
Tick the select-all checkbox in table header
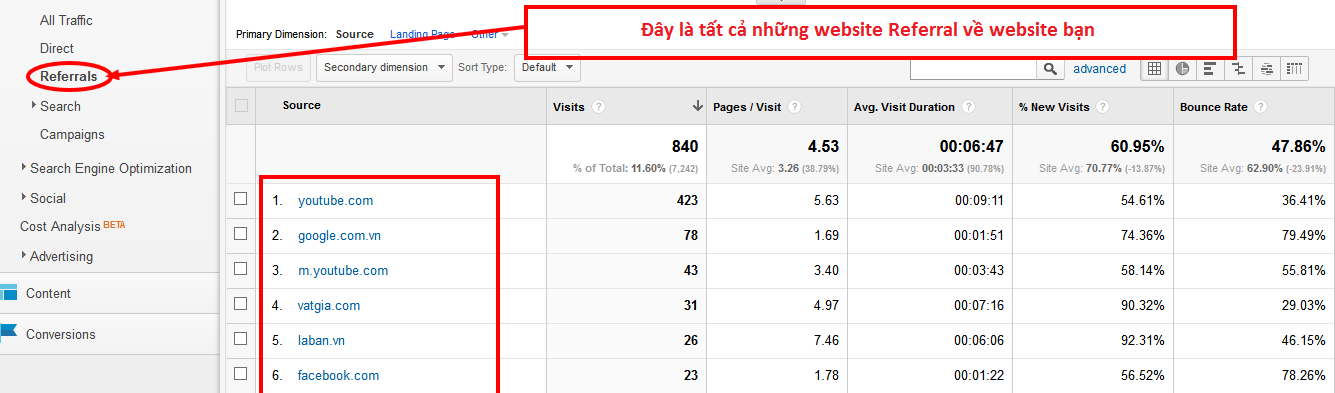(x=241, y=105)
